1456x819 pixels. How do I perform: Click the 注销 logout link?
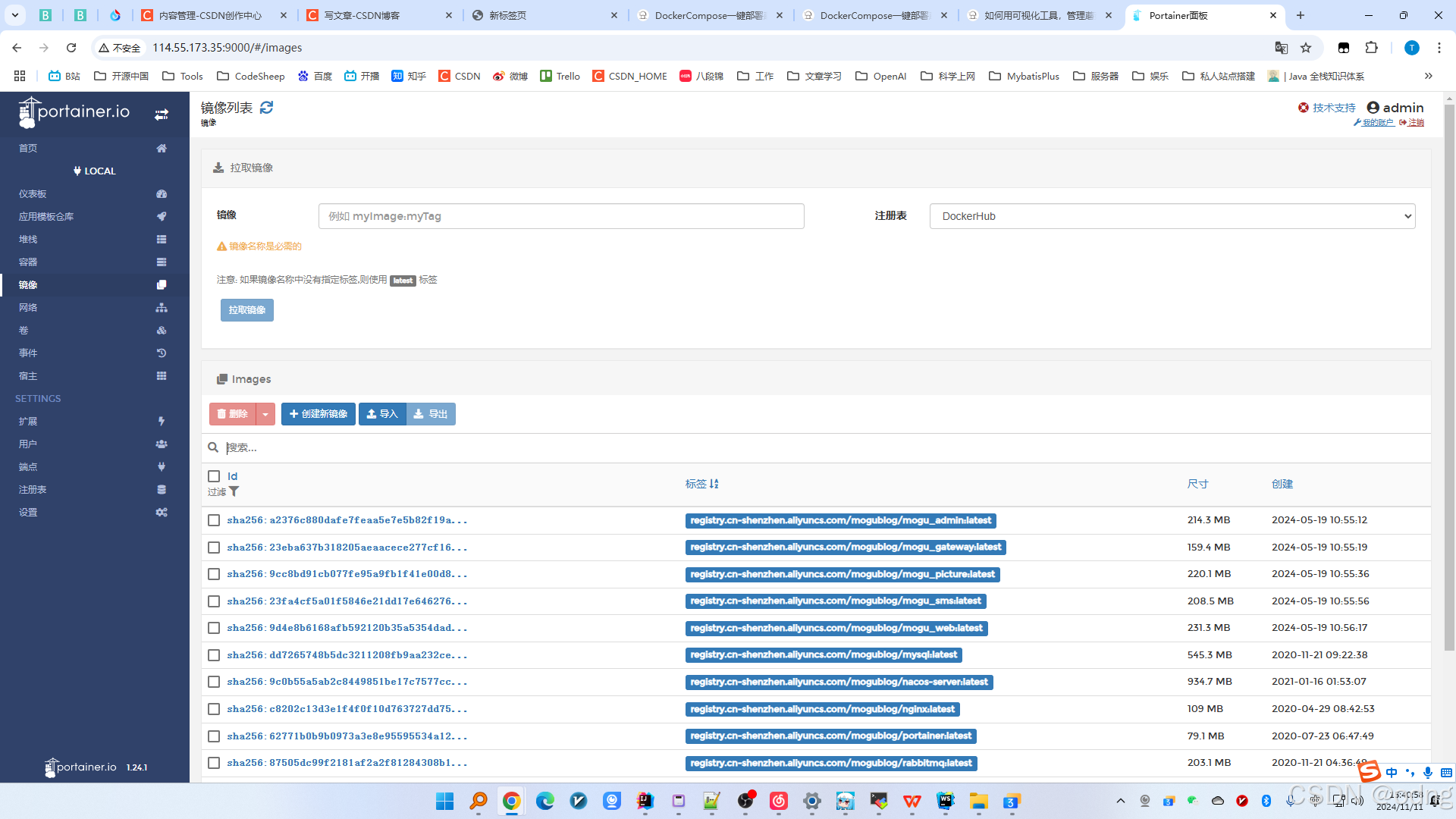coord(1416,122)
